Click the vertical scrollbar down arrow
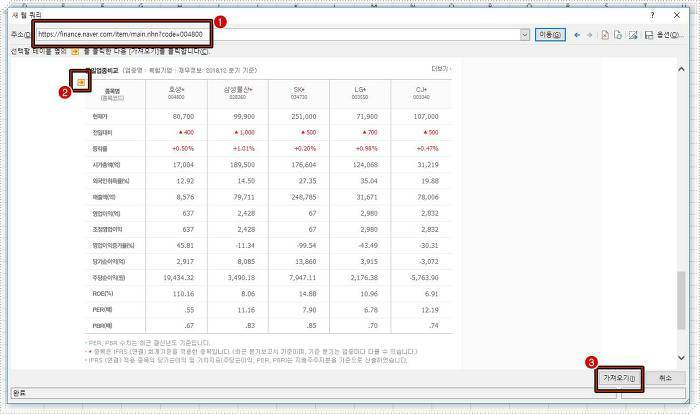Viewport: 700px width, 414px height. [681, 357]
